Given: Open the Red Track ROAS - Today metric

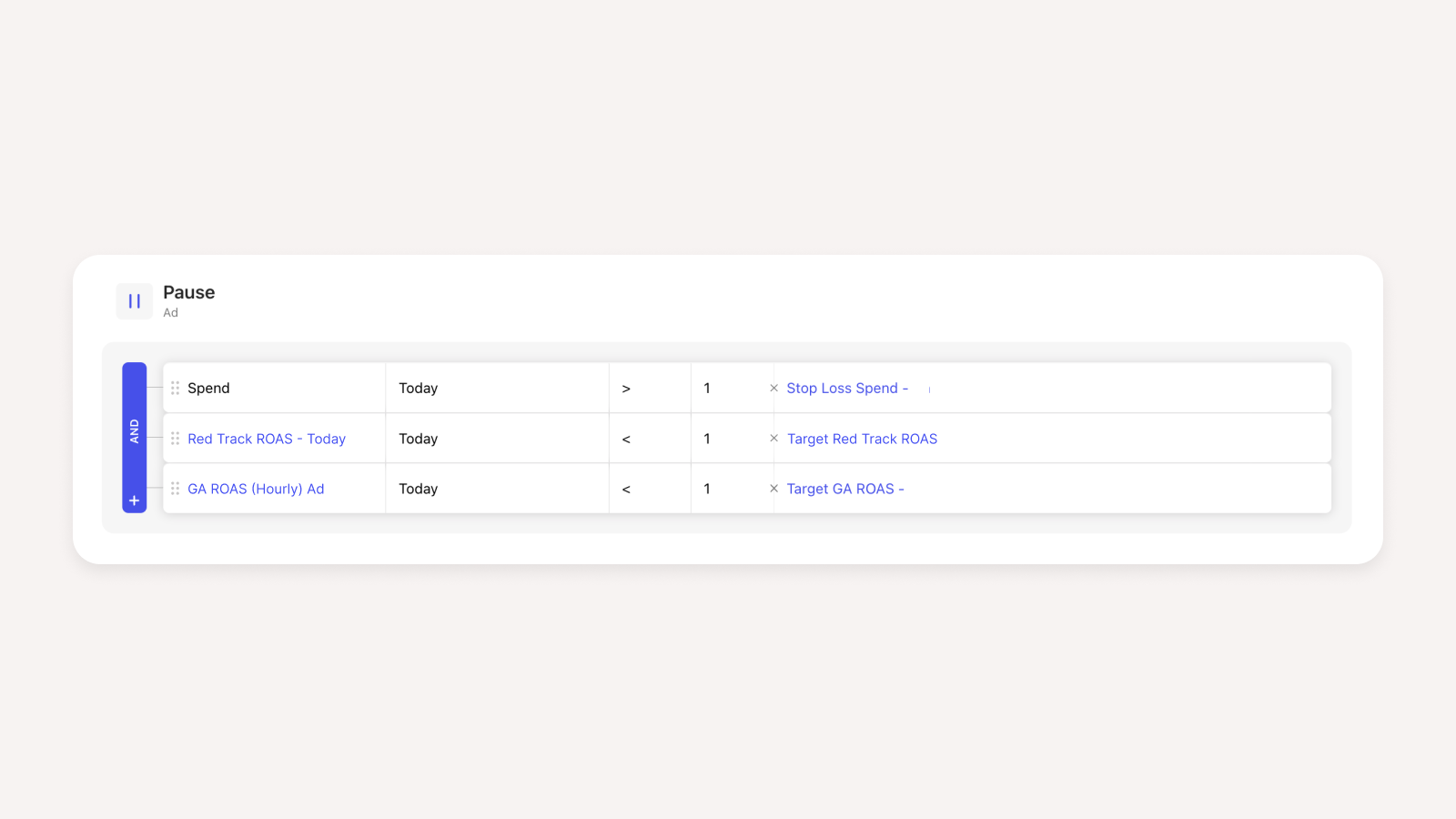Looking at the screenshot, I should click(267, 439).
